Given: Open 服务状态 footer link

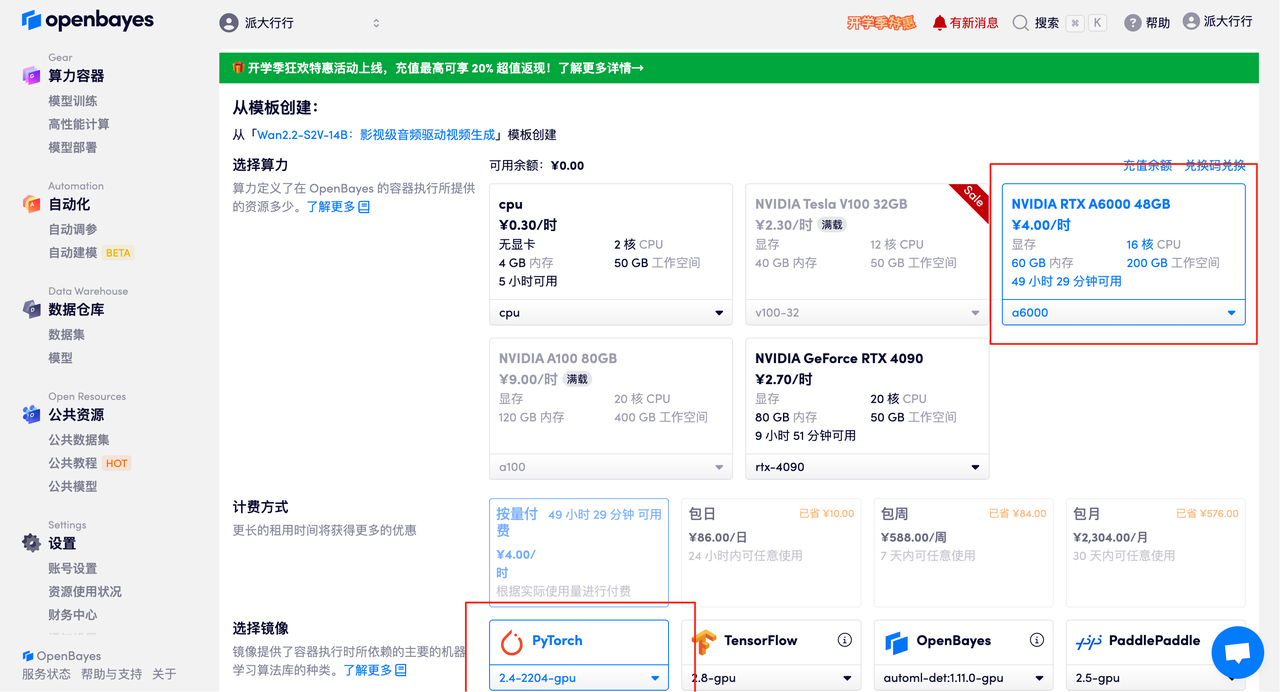Looking at the screenshot, I should pos(46,675).
